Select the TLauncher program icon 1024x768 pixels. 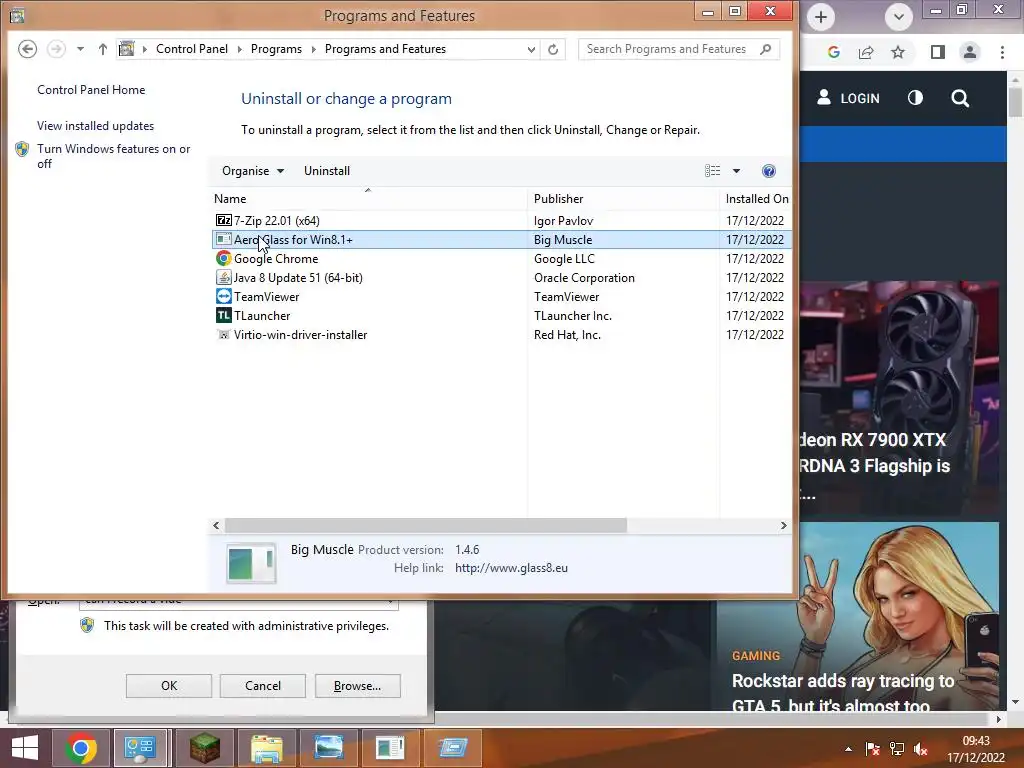pyautogui.click(x=223, y=315)
